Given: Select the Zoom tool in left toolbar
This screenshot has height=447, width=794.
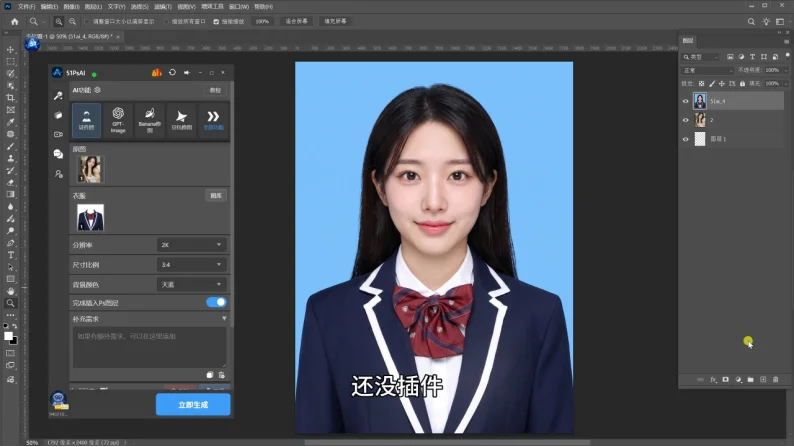Looking at the screenshot, I should click(10, 303).
